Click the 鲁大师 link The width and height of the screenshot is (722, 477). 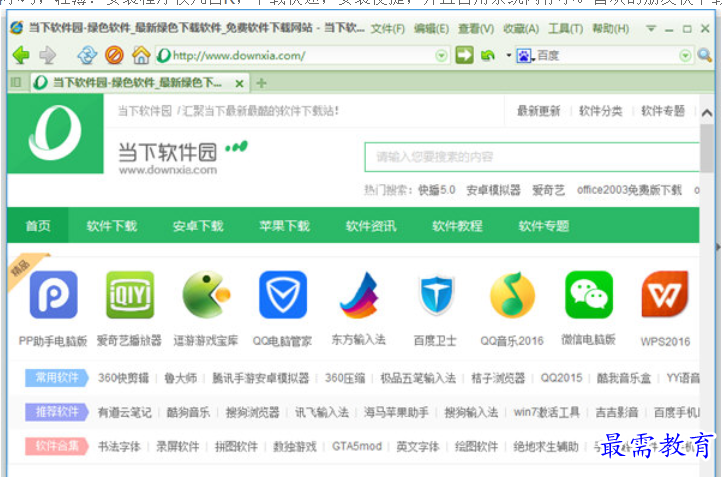point(180,378)
